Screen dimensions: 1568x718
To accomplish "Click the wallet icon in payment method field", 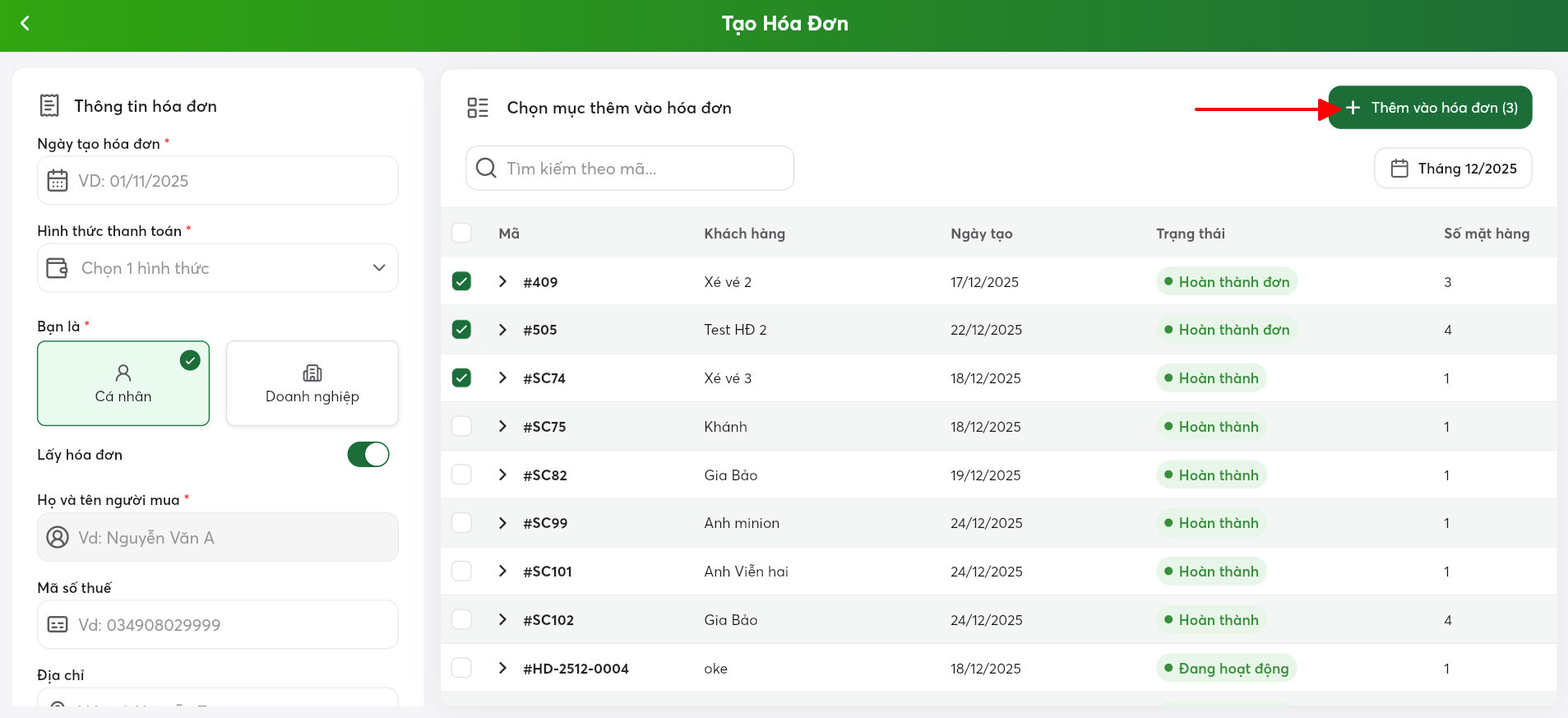I will (x=58, y=268).
